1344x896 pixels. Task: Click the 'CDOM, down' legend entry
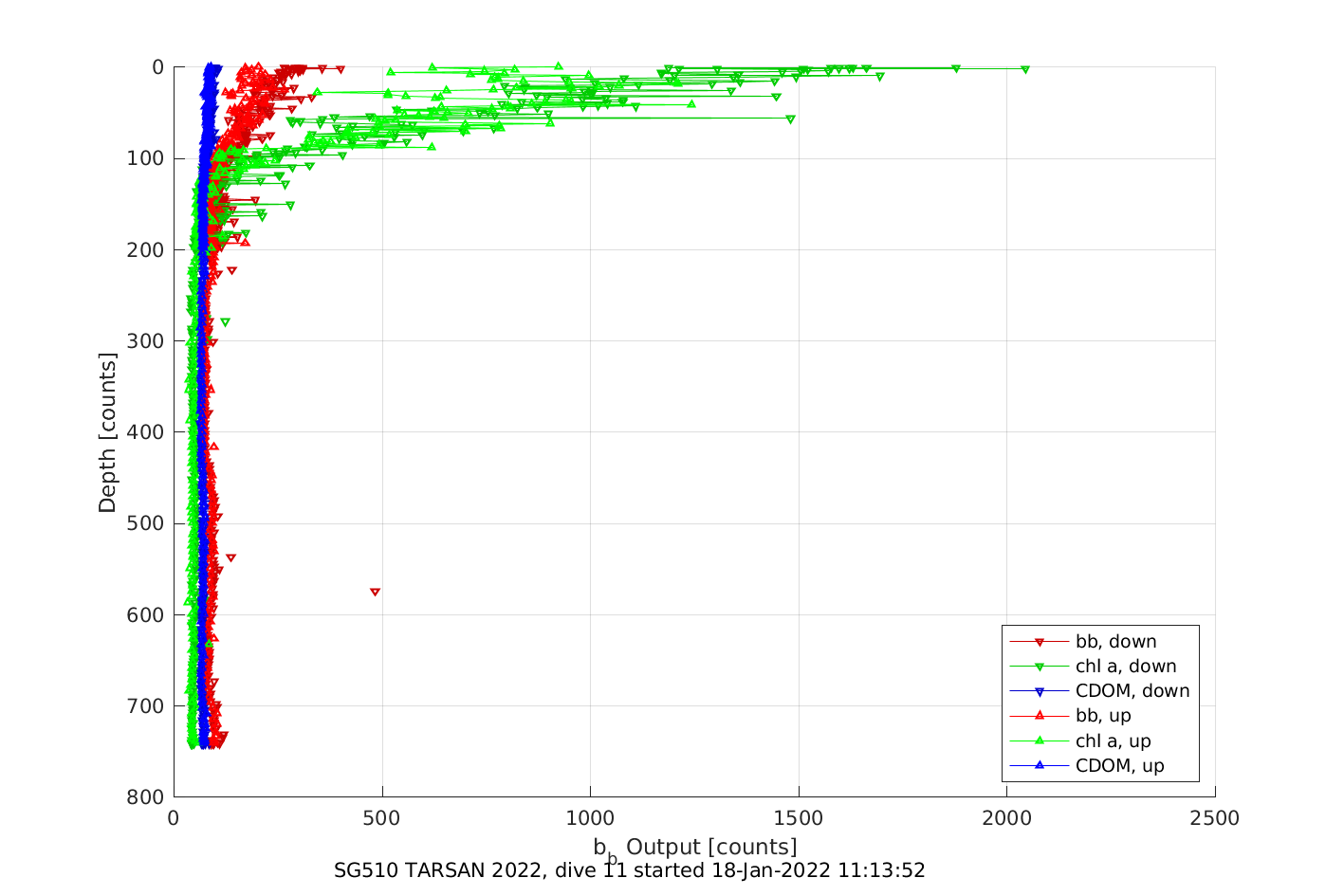coord(1100,691)
